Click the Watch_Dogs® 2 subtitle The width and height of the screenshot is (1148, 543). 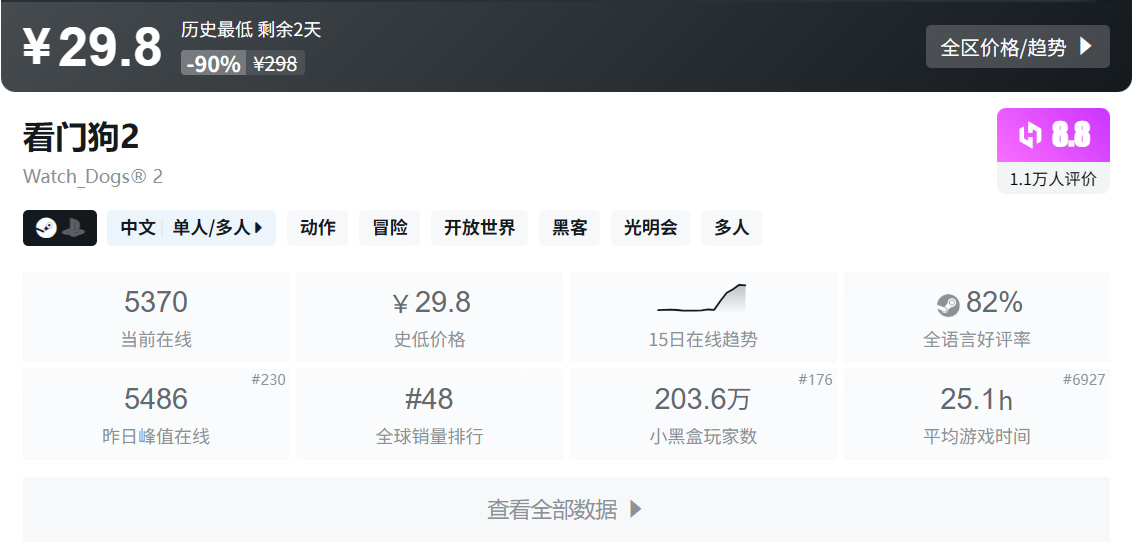tap(93, 176)
